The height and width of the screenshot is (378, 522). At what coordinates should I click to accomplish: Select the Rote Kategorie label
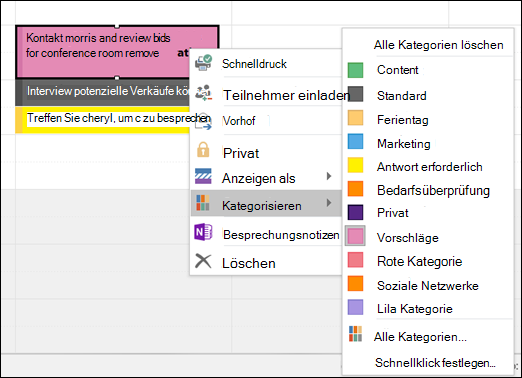(419, 261)
